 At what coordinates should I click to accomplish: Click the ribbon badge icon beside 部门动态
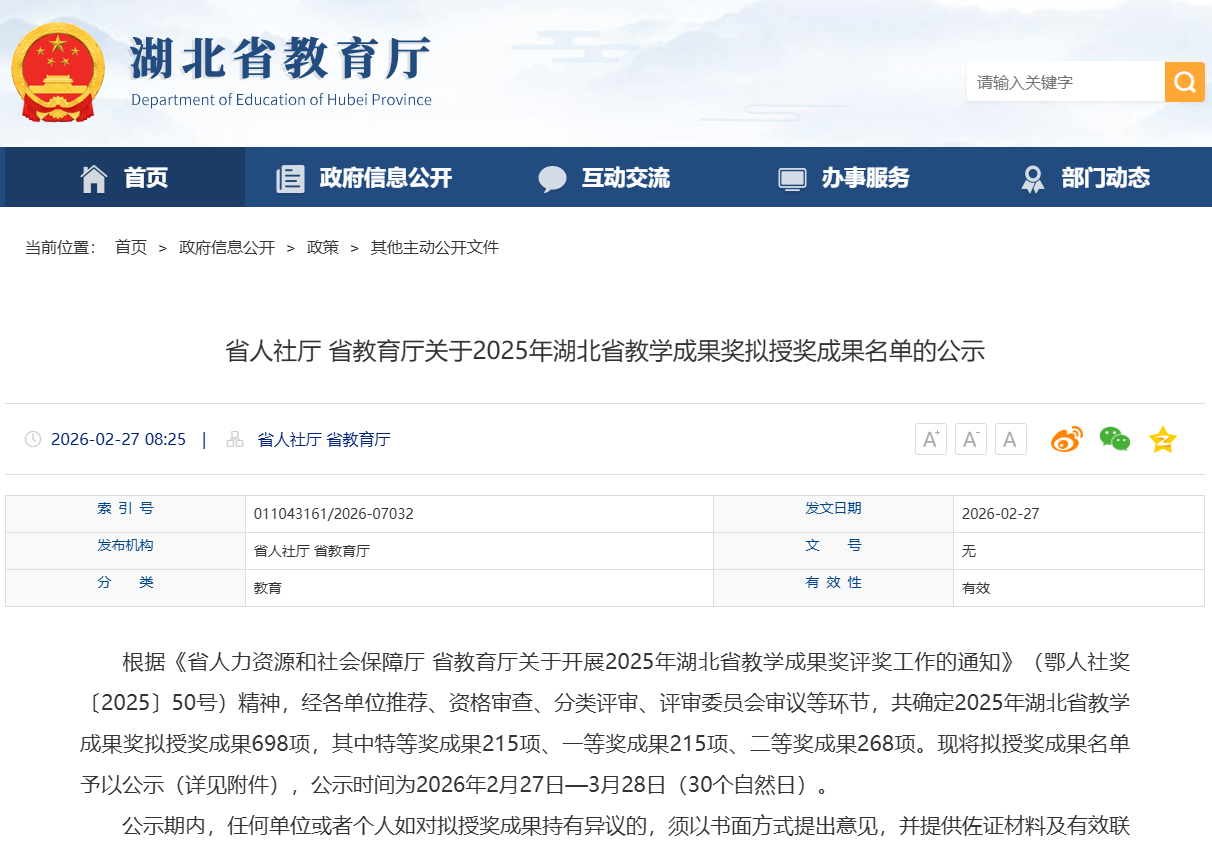(x=1033, y=179)
